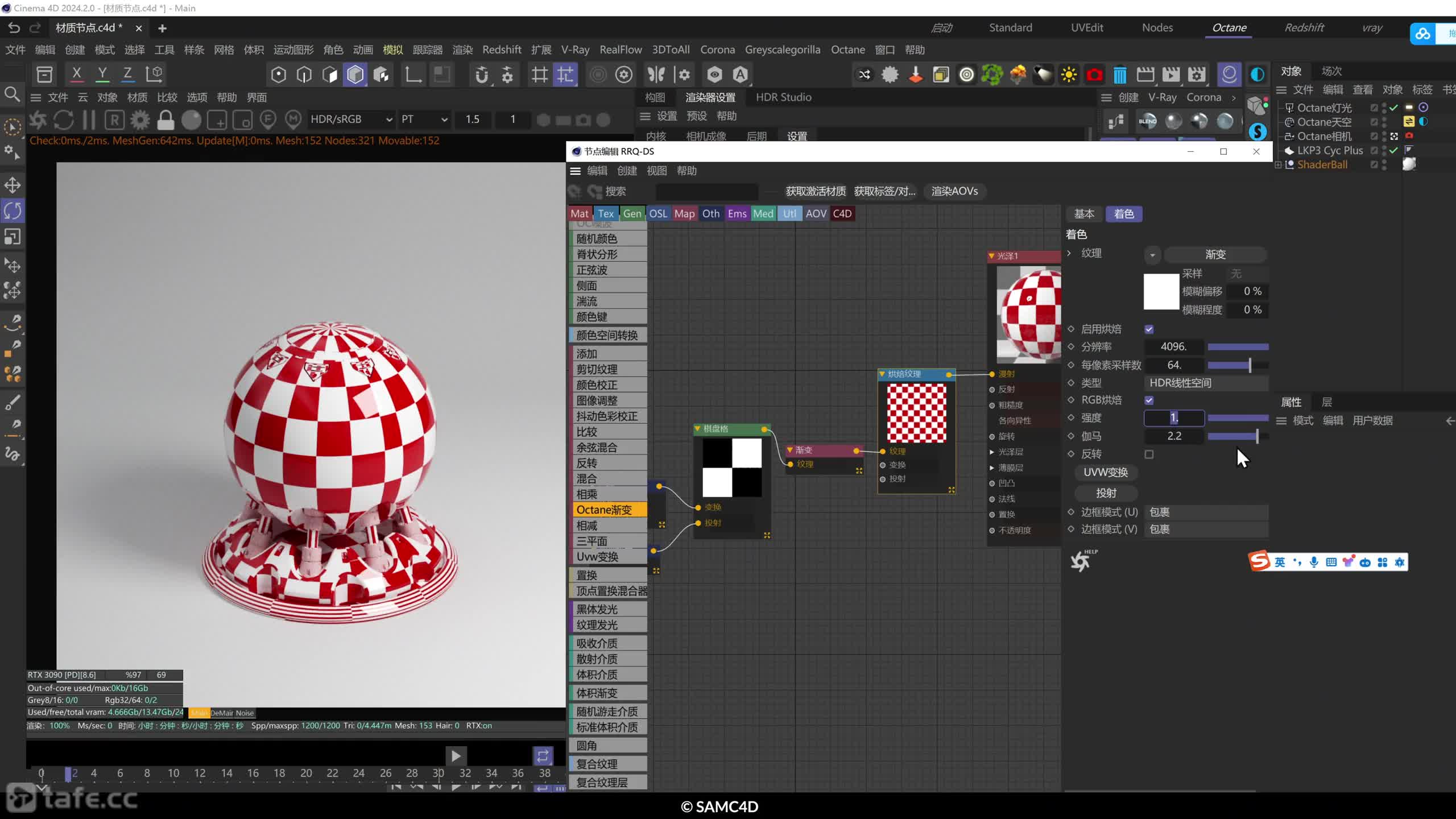Image resolution: width=1456 pixels, height=819 pixels.
Task: Select the Move tool in left toolbar
Action: (13, 185)
